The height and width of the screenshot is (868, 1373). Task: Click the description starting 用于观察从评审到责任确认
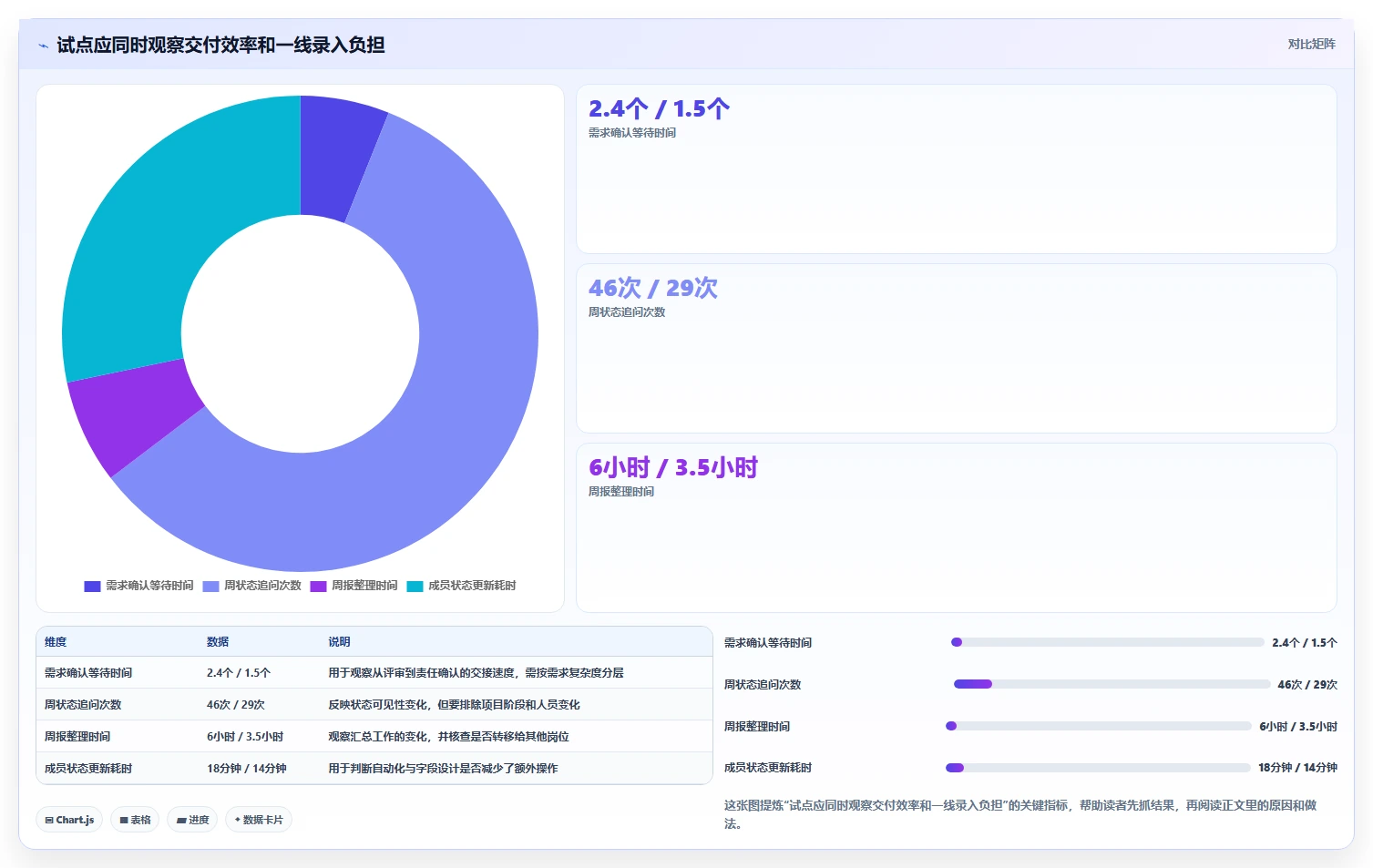476,673
